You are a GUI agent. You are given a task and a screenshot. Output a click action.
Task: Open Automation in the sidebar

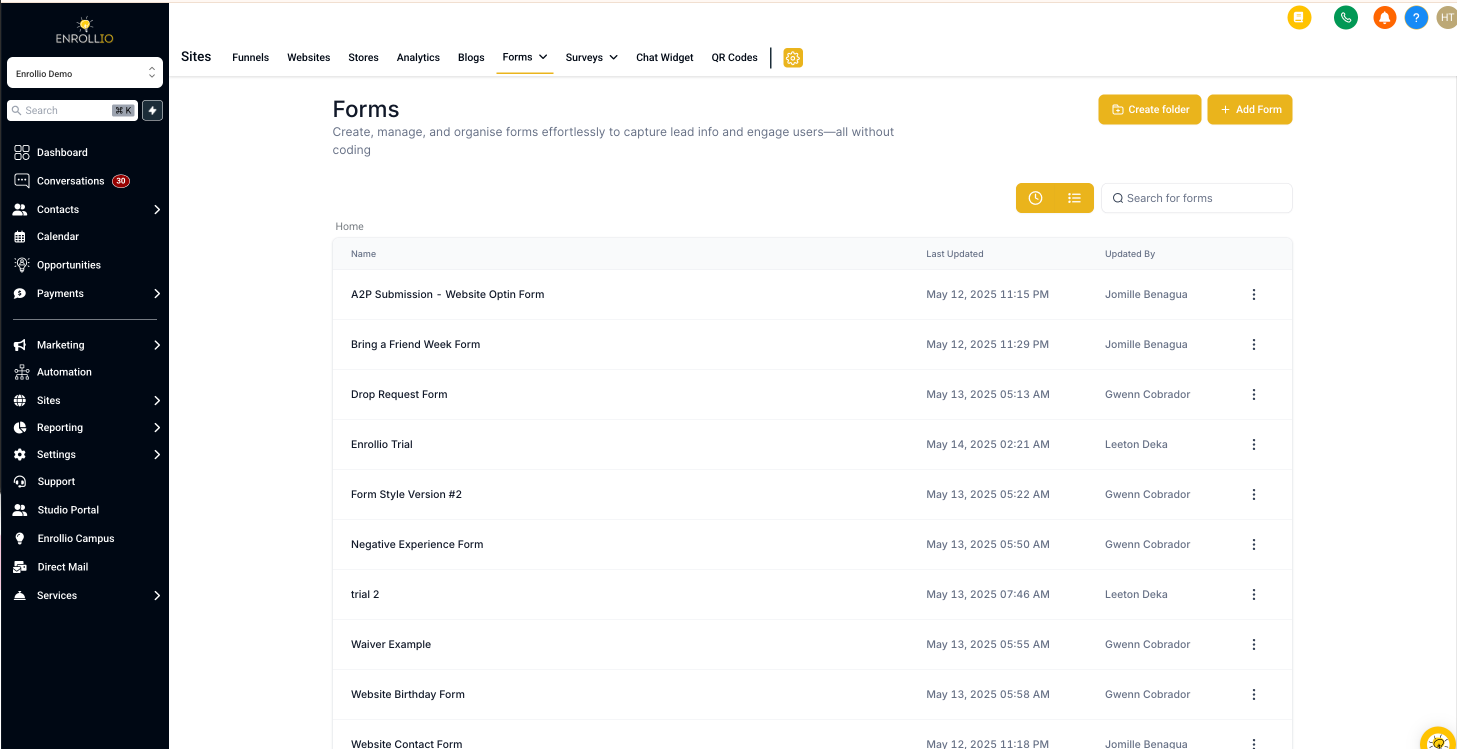pyautogui.click(x=64, y=372)
